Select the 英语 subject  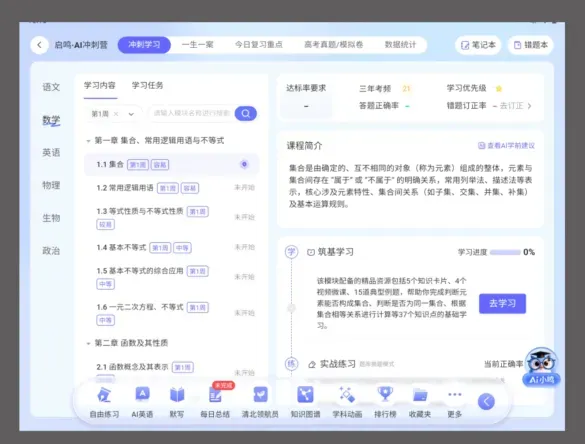coord(51,153)
